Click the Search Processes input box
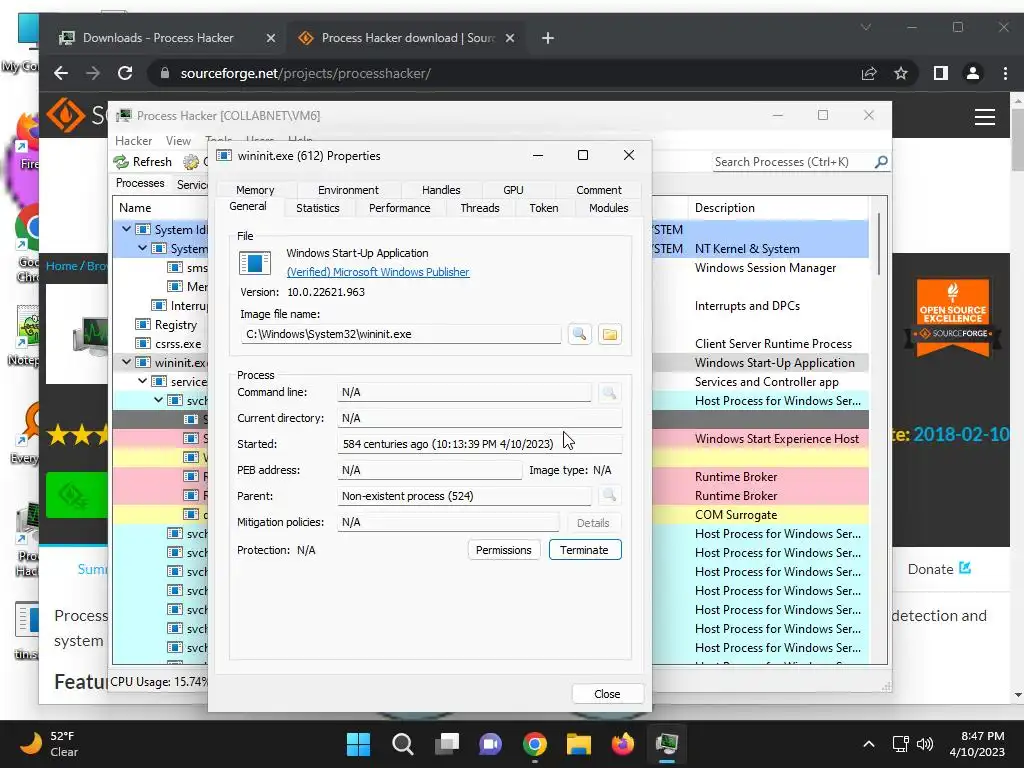This screenshot has height=768, width=1024. 793,161
